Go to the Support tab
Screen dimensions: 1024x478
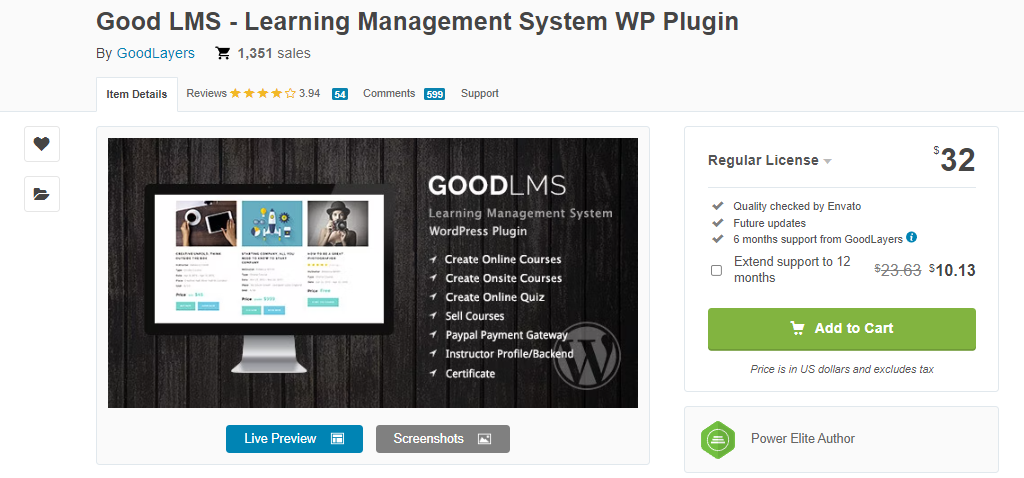pos(479,93)
